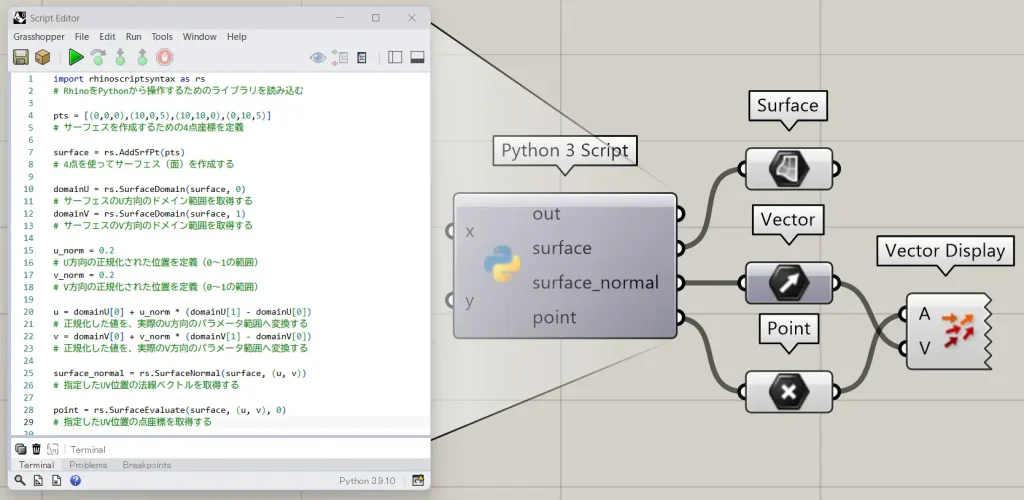Click the line starting 'surface_normal = rs.SurfaceNormal'
Image resolution: width=1024 pixels, height=500 pixels.
pos(180,373)
